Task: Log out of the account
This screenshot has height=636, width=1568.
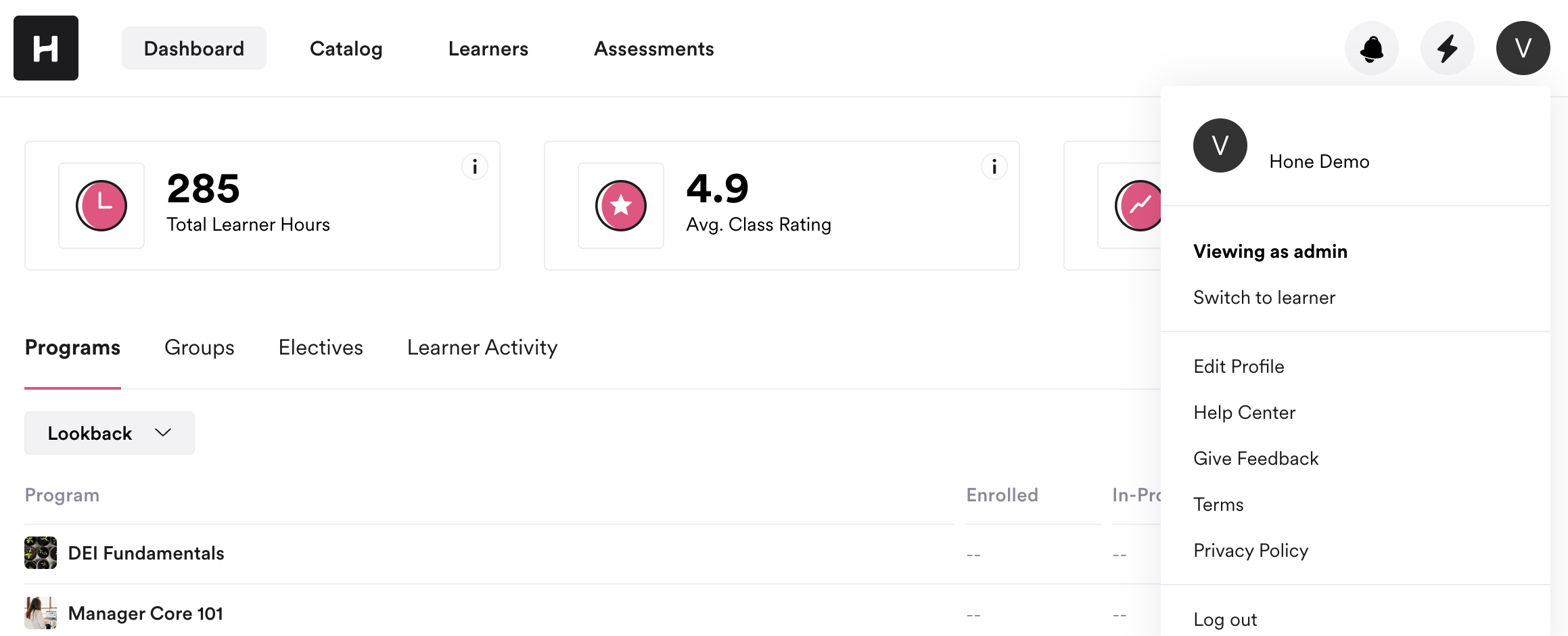Action: (x=1225, y=618)
